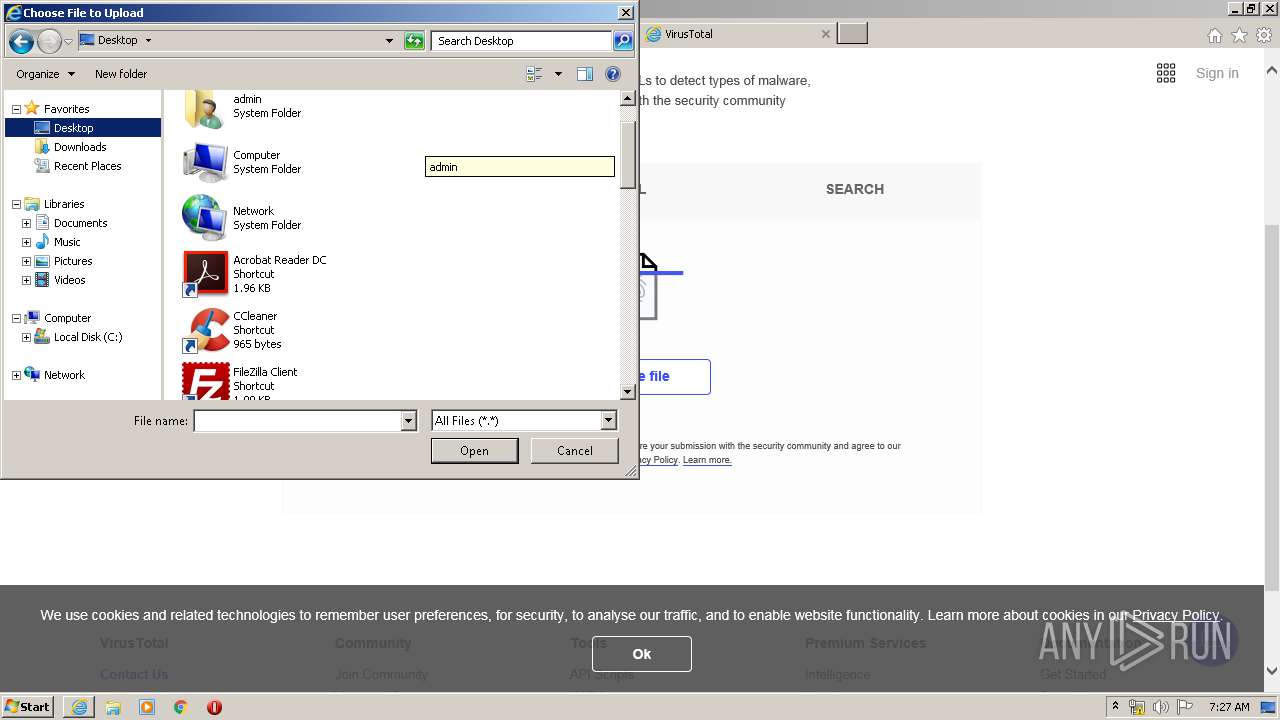
Task: Select Network in the navigation pane
Action: pos(64,375)
